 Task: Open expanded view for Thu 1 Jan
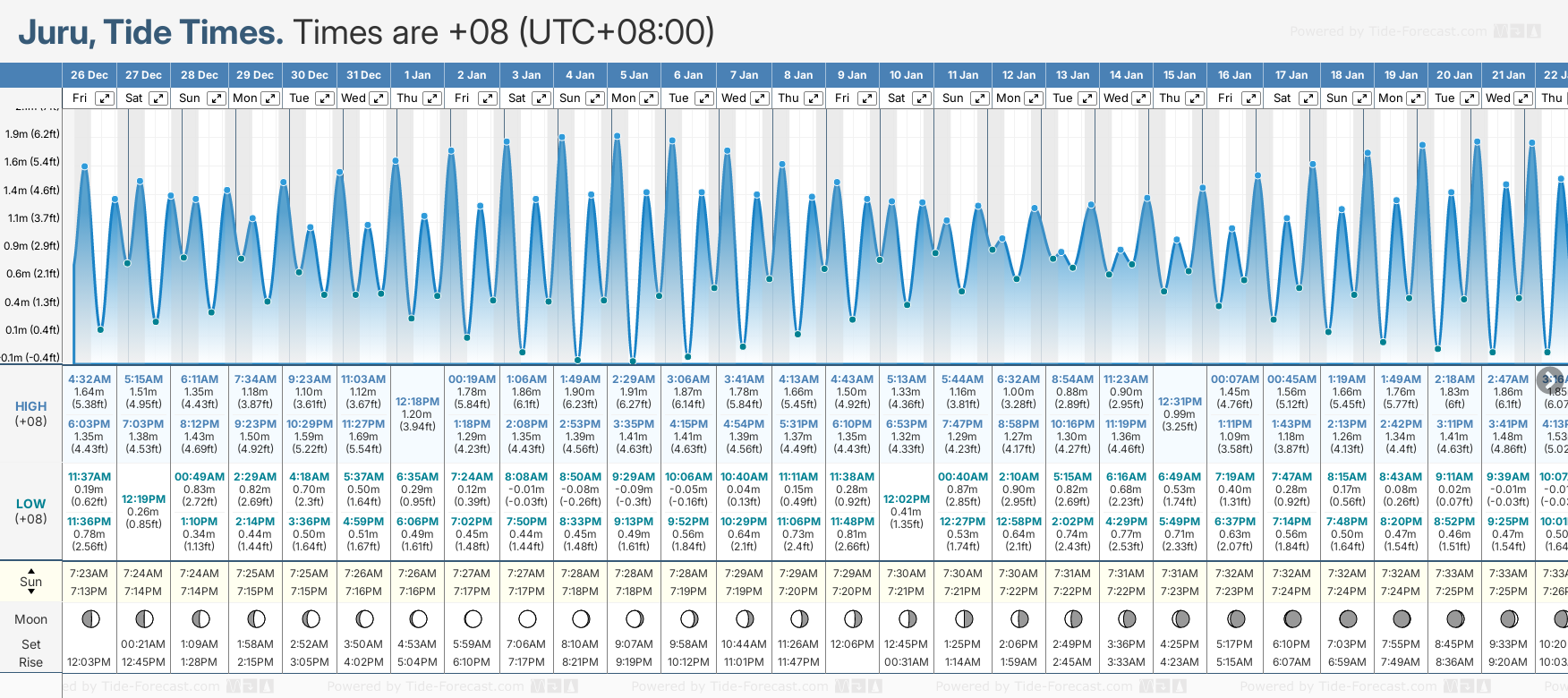click(x=431, y=98)
